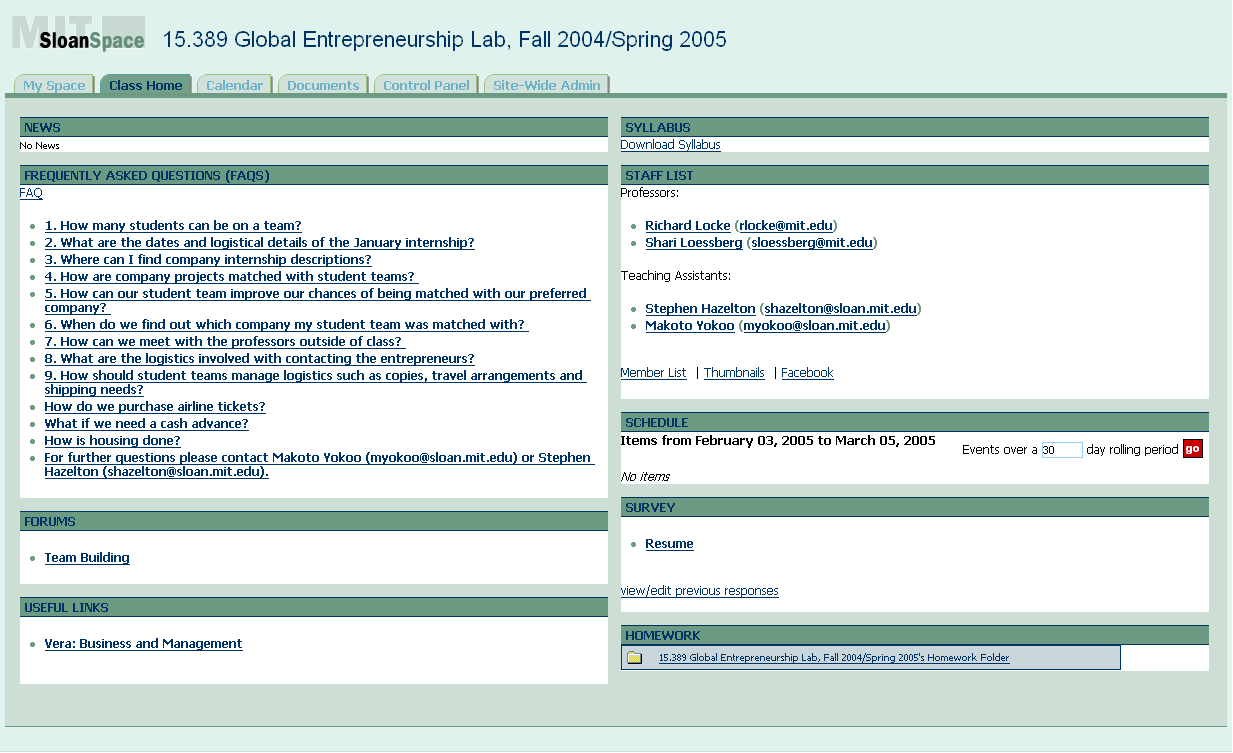Open the Site-Wide Admin tab
The width and height of the screenshot is (1233, 753).
pyautogui.click(x=546, y=86)
